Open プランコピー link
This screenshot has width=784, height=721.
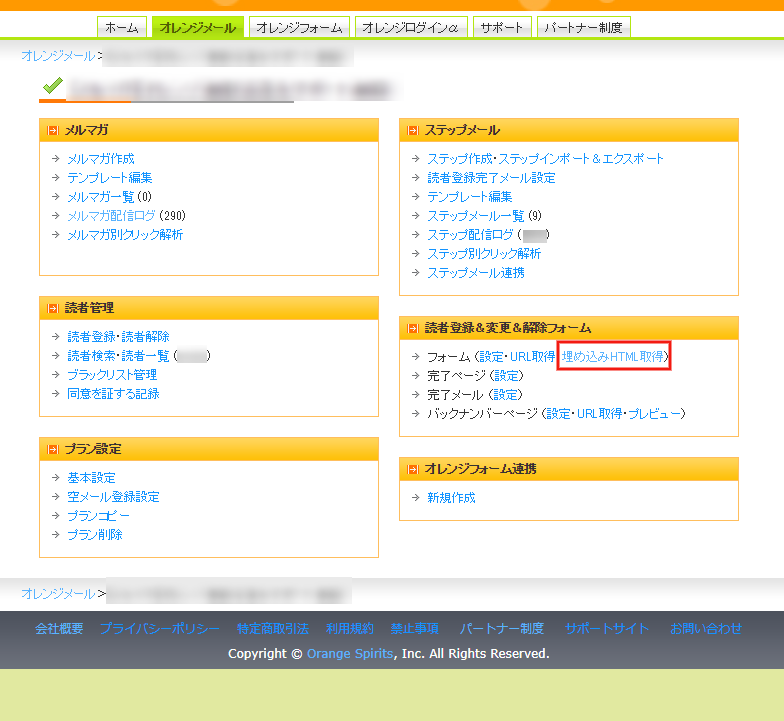click(x=98, y=516)
